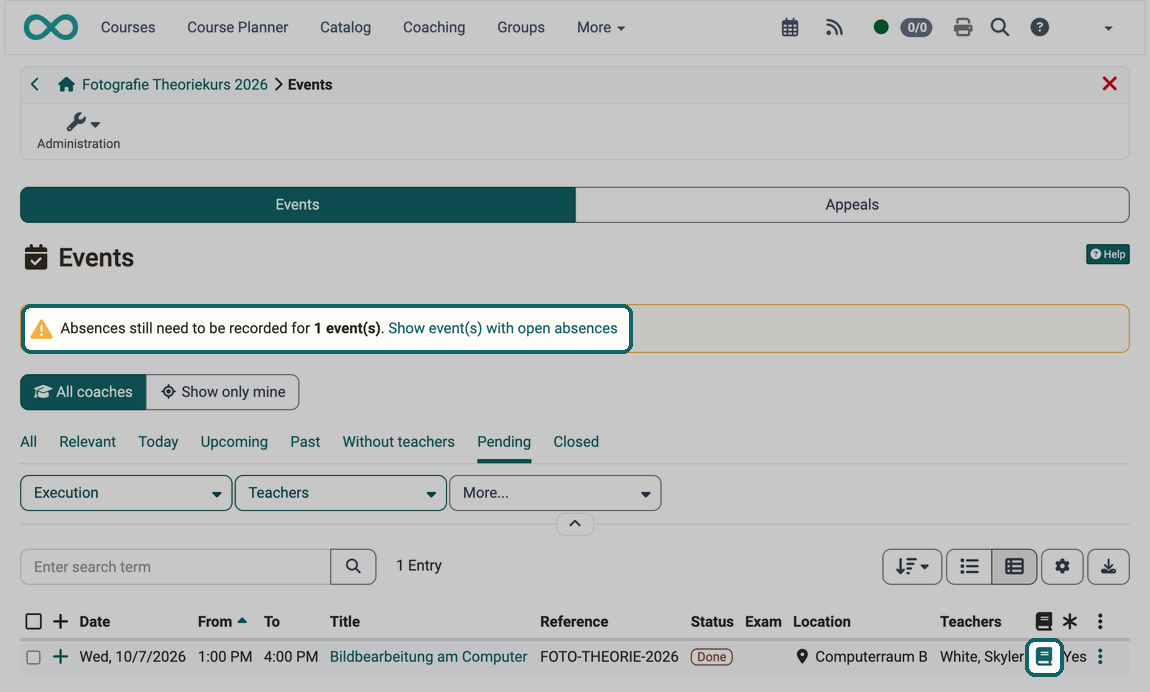The width and height of the screenshot is (1150, 692).
Task: Switch to the Appeals tab
Action: [x=852, y=205]
